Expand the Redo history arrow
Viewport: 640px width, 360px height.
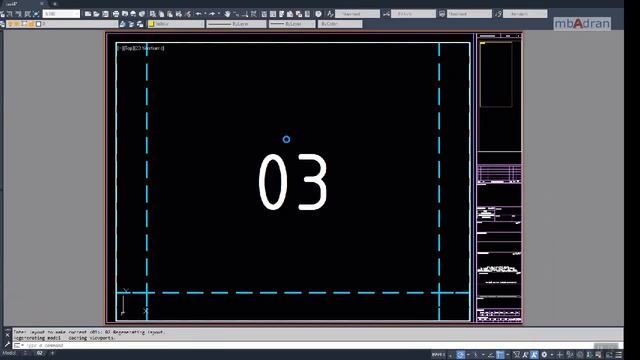coord(219,14)
